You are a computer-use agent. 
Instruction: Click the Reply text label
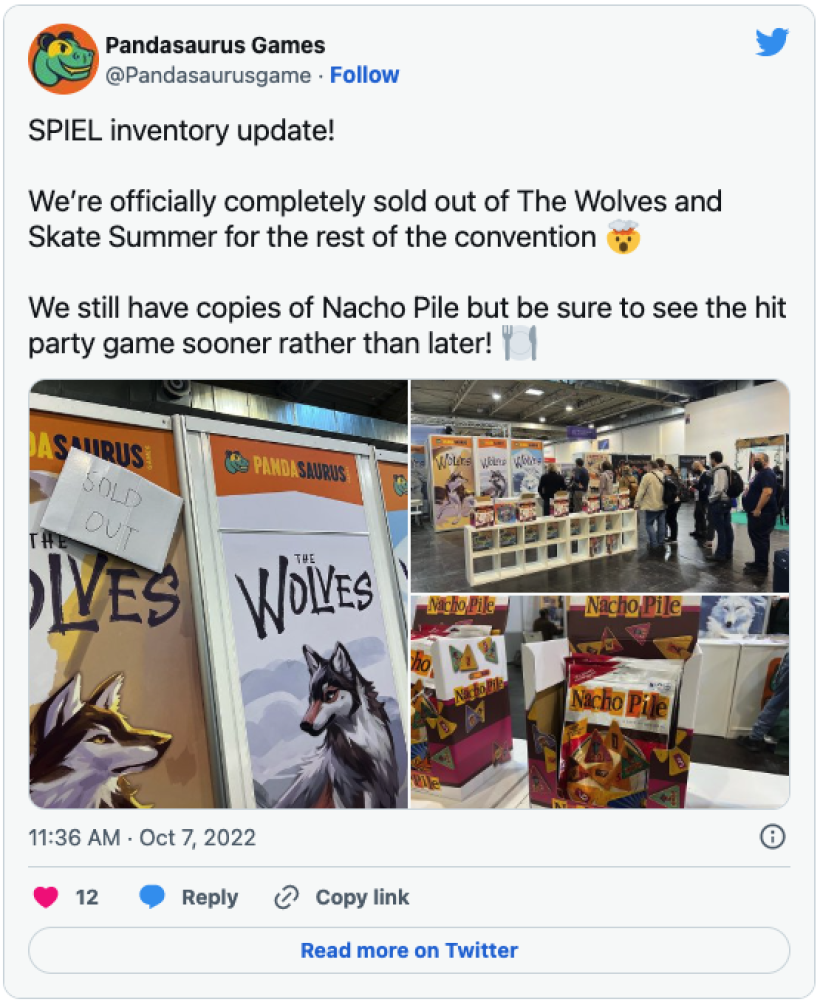(210, 897)
